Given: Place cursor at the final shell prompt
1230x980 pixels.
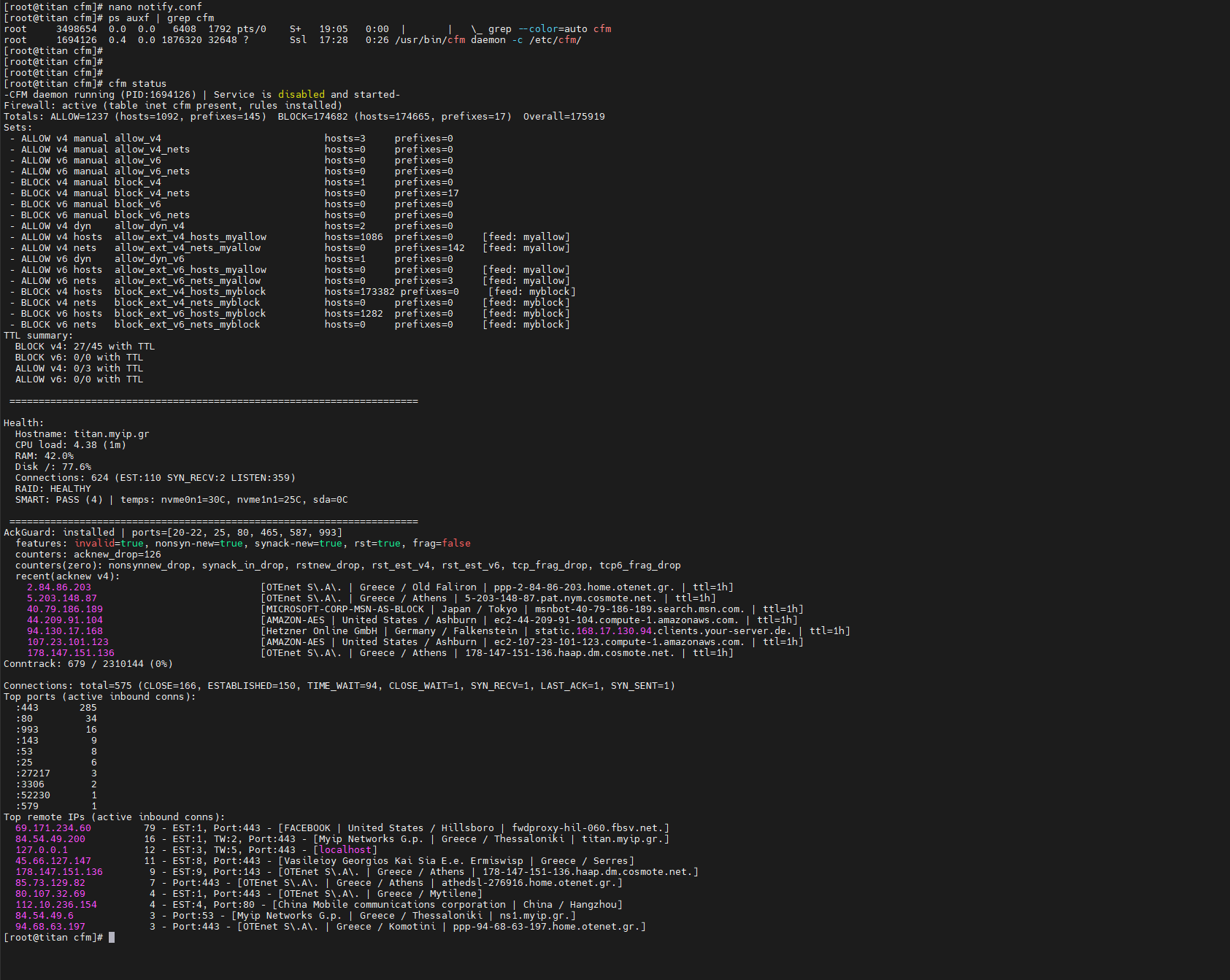Looking at the screenshot, I should (112, 938).
